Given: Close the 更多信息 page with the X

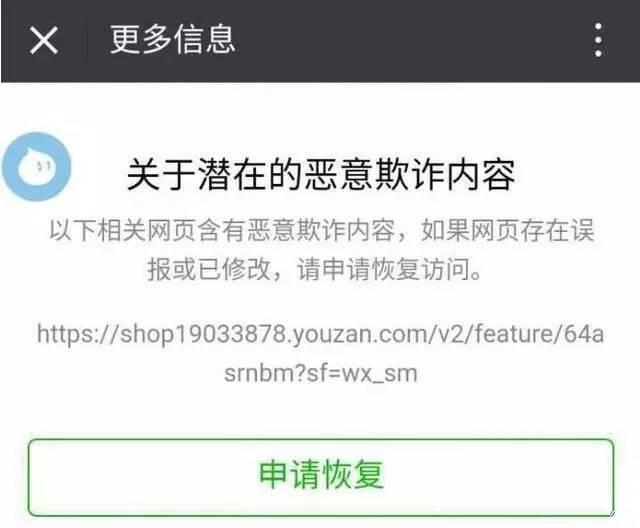Looking at the screenshot, I should coord(44,40).
